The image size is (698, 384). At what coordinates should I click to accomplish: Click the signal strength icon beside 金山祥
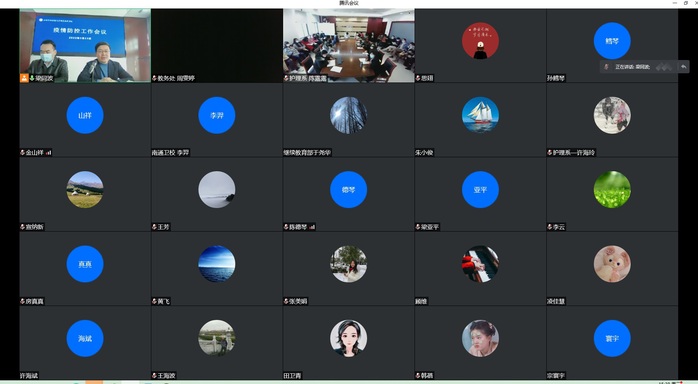[48, 153]
